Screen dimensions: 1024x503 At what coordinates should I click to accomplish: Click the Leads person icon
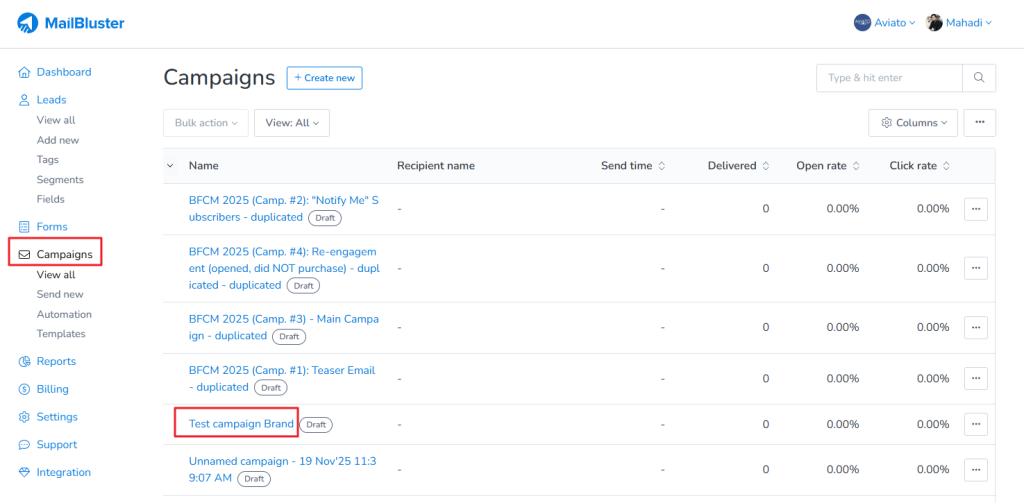[25, 100]
